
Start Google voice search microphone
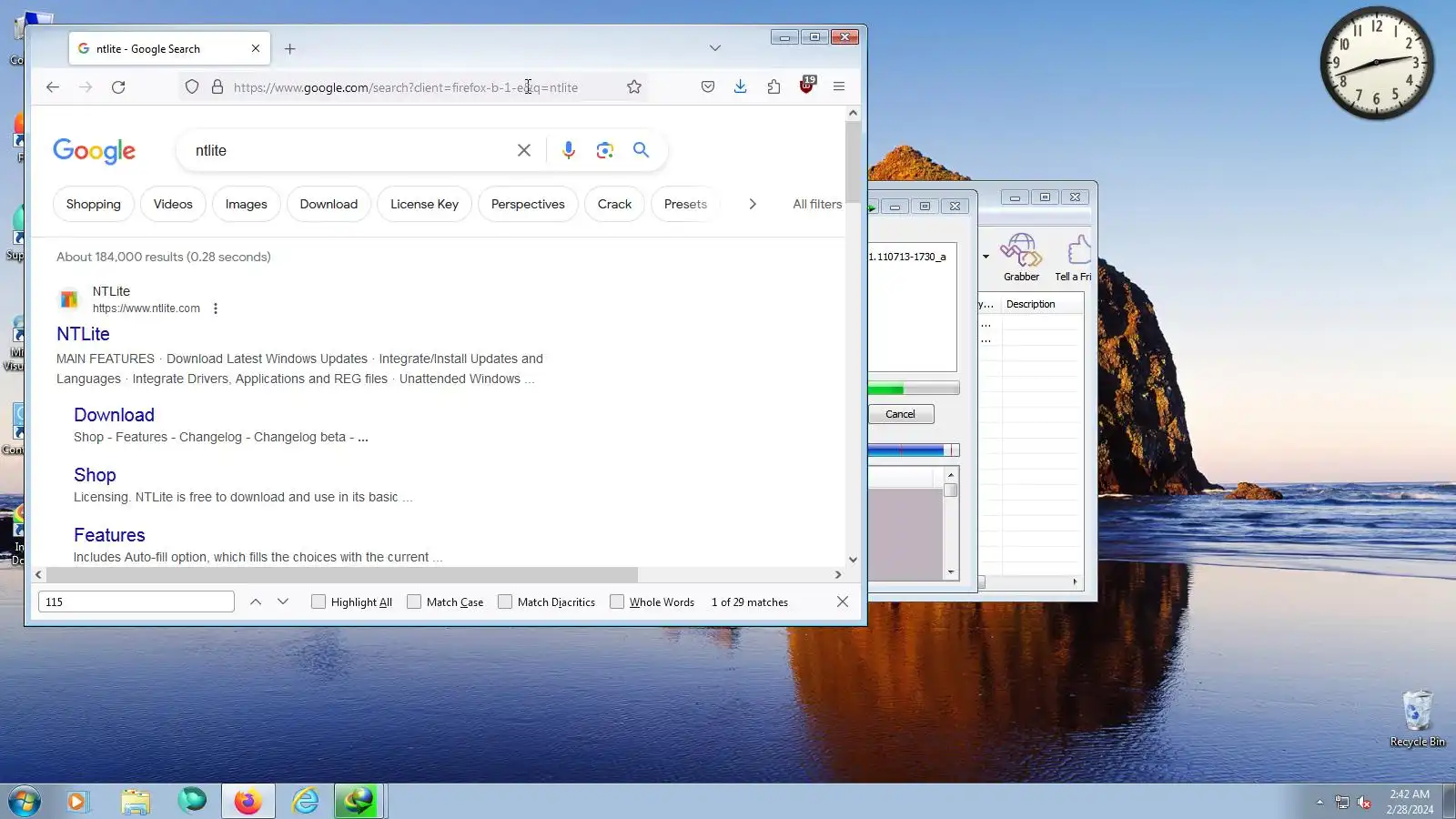569,150
